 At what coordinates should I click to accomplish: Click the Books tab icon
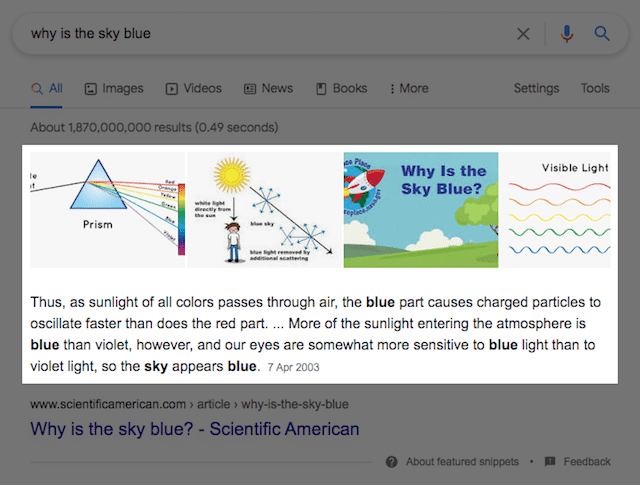pos(321,89)
